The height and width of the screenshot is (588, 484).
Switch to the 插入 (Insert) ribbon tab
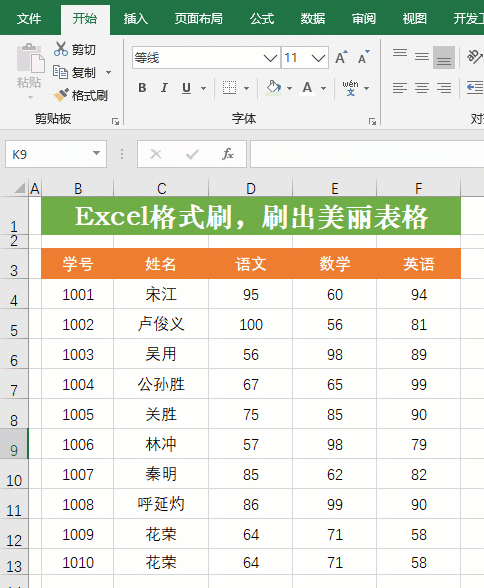pos(136,19)
